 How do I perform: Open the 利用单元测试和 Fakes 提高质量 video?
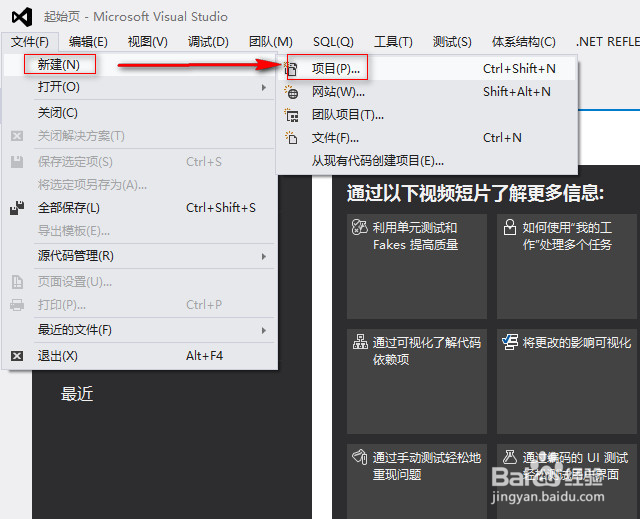pos(417,266)
